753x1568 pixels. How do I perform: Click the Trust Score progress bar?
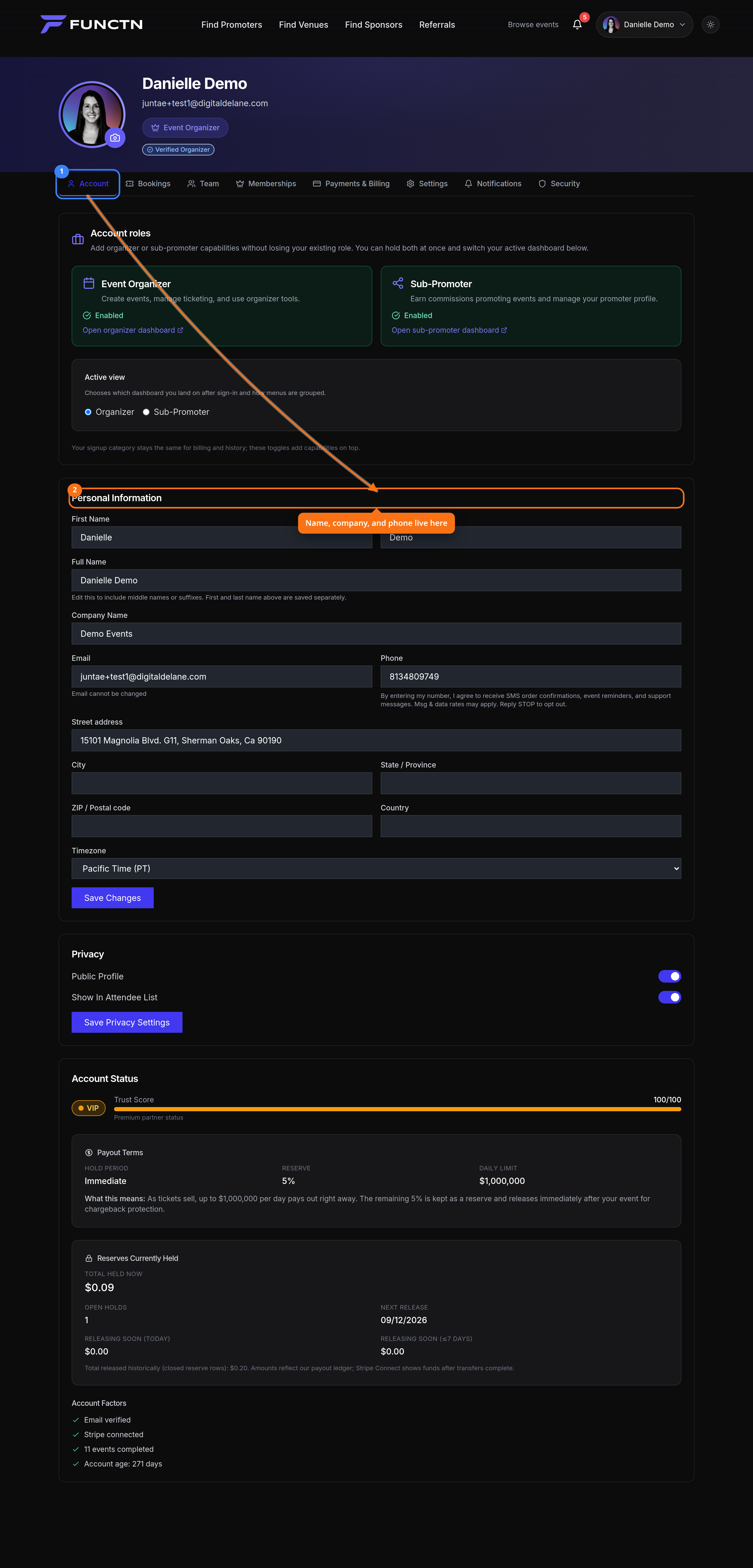[x=397, y=1110]
